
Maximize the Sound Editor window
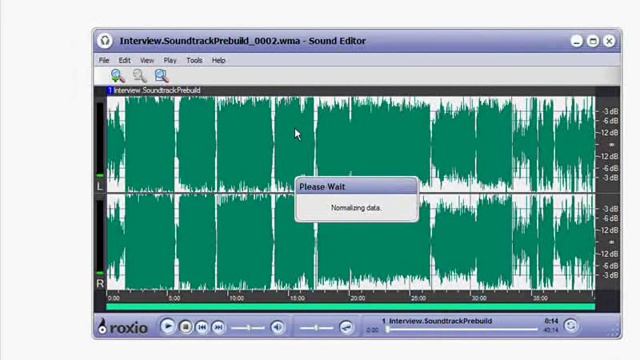tap(593, 41)
